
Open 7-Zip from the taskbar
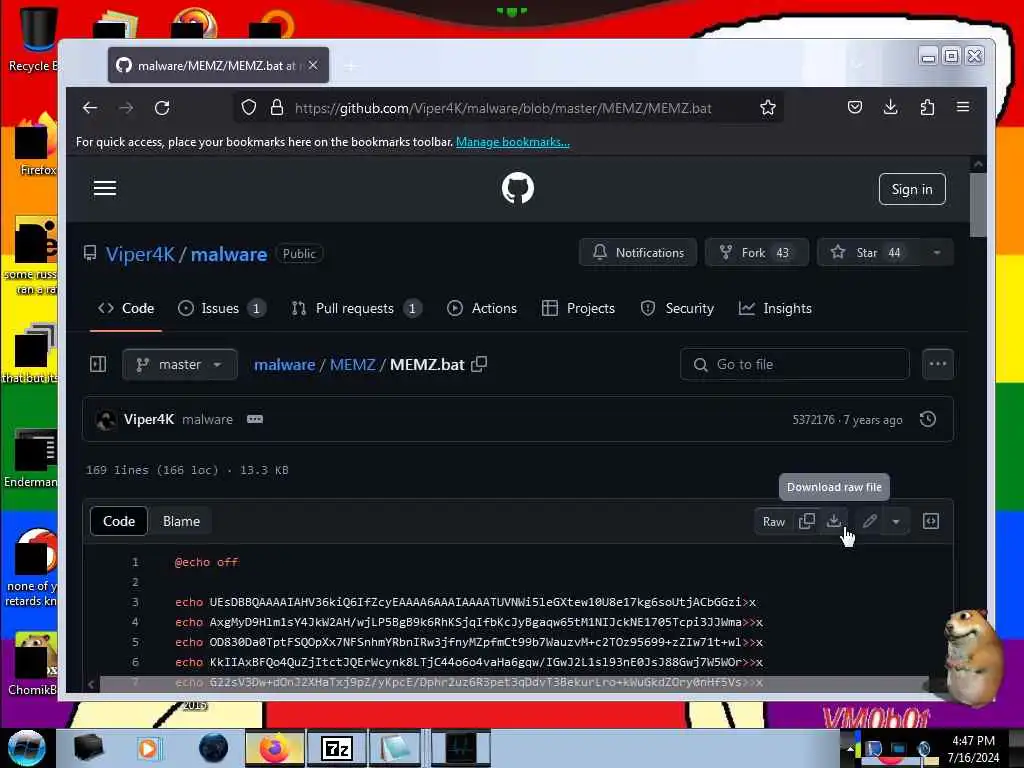tap(338, 748)
